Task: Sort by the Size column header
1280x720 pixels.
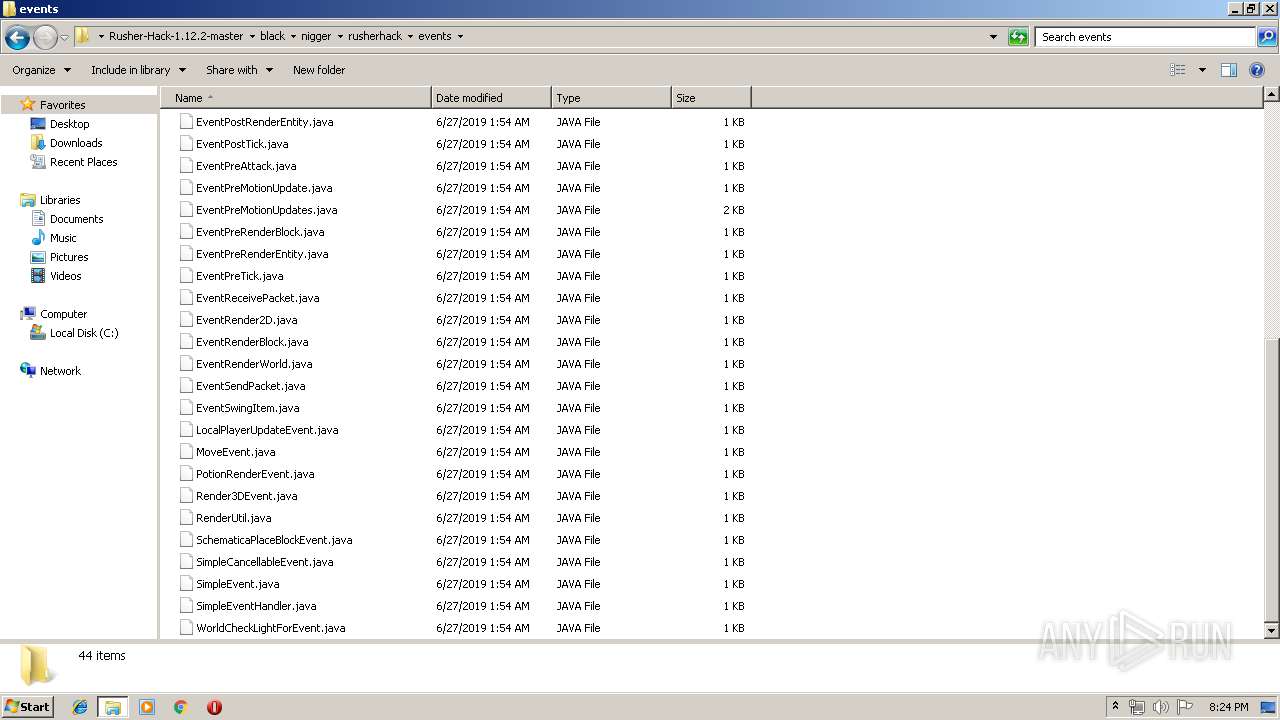Action: 711,98
